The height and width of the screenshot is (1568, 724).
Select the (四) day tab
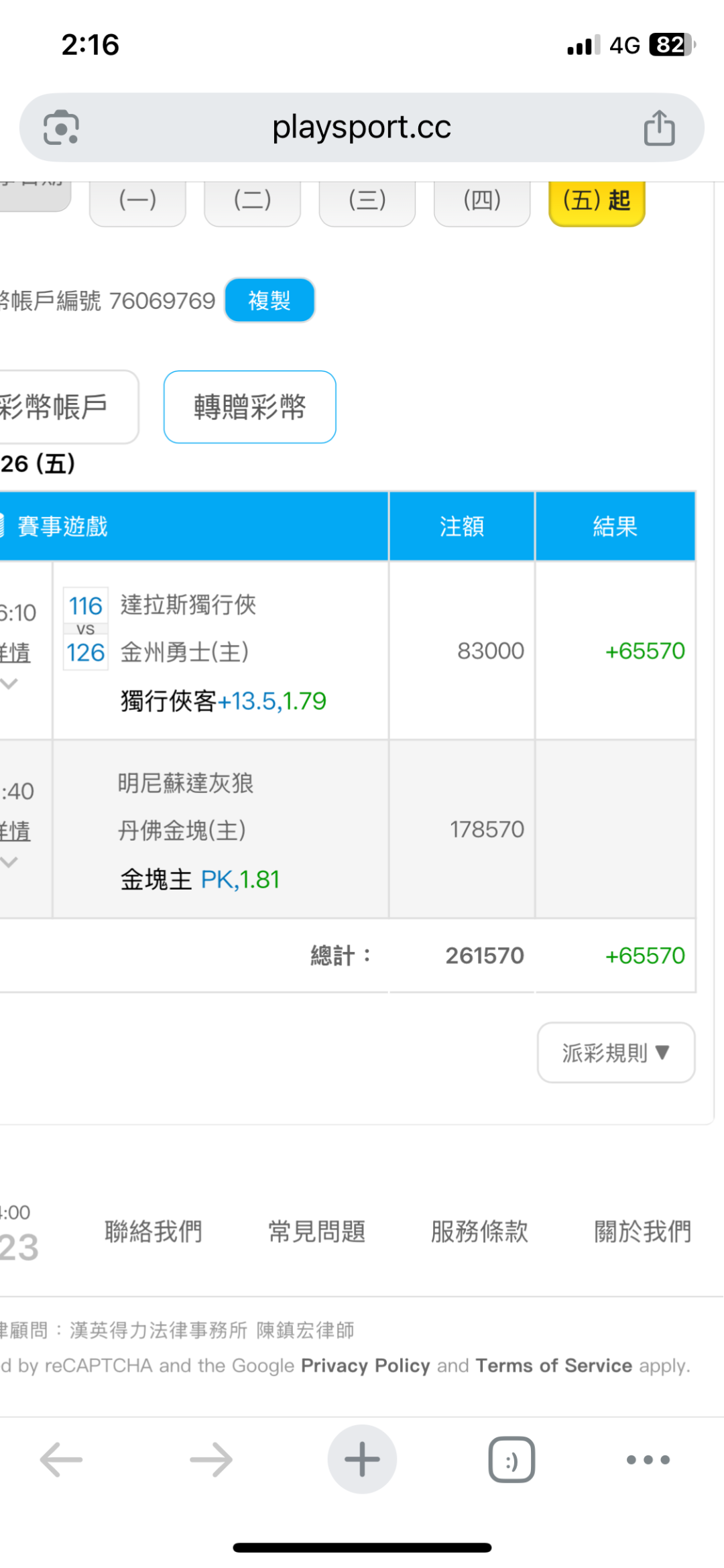click(x=482, y=200)
